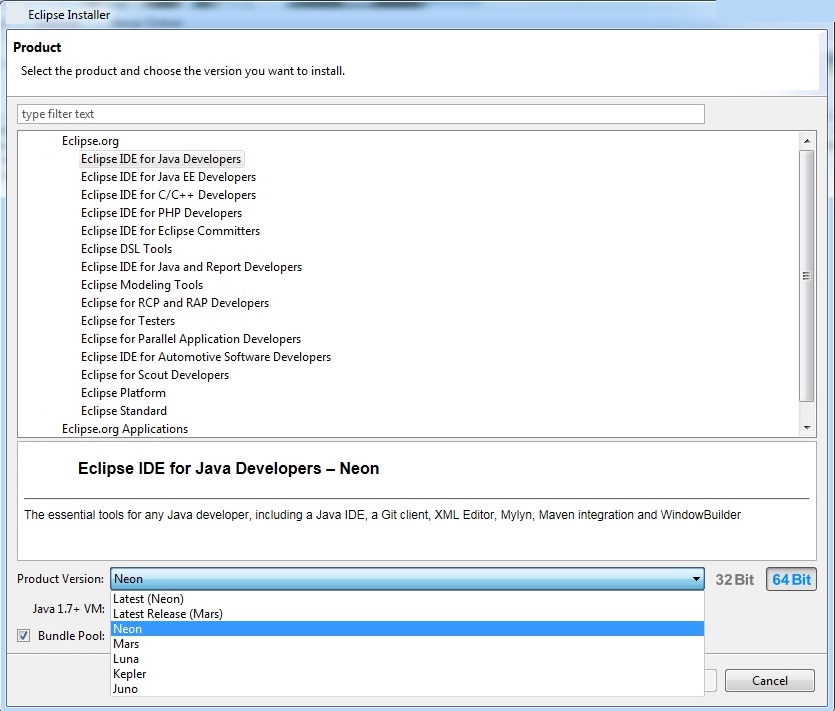835x711 pixels.
Task: Select Eclipse for RCP and RAP Developers
Action: pyautogui.click(x=175, y=303)
